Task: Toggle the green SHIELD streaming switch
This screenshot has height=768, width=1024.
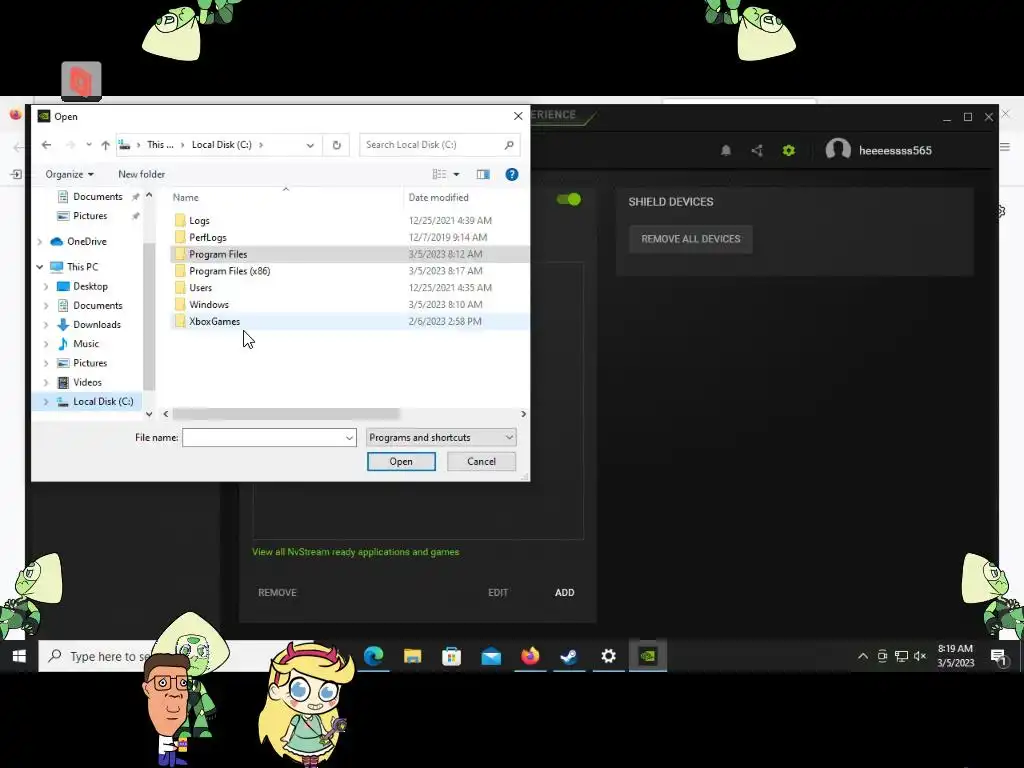Action: (569, 199)
